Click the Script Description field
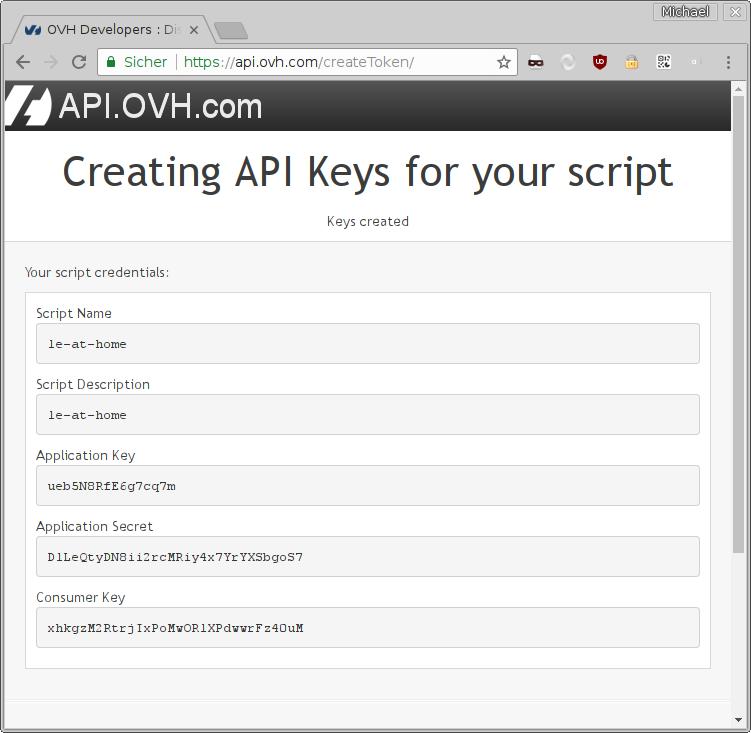Screen dimensions: 751x733 (367, 414)
